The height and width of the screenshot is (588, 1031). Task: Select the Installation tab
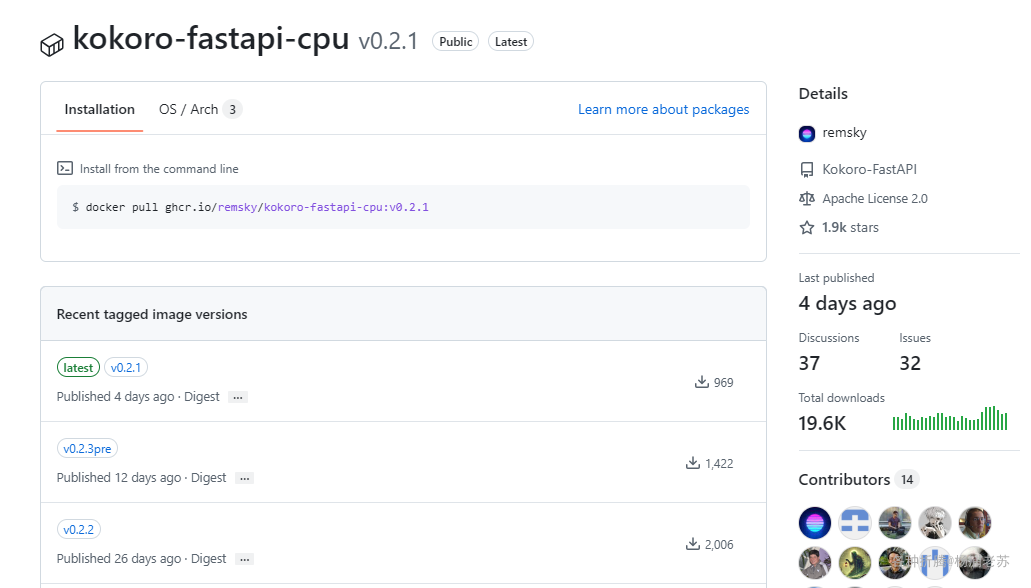coord(99,109)
